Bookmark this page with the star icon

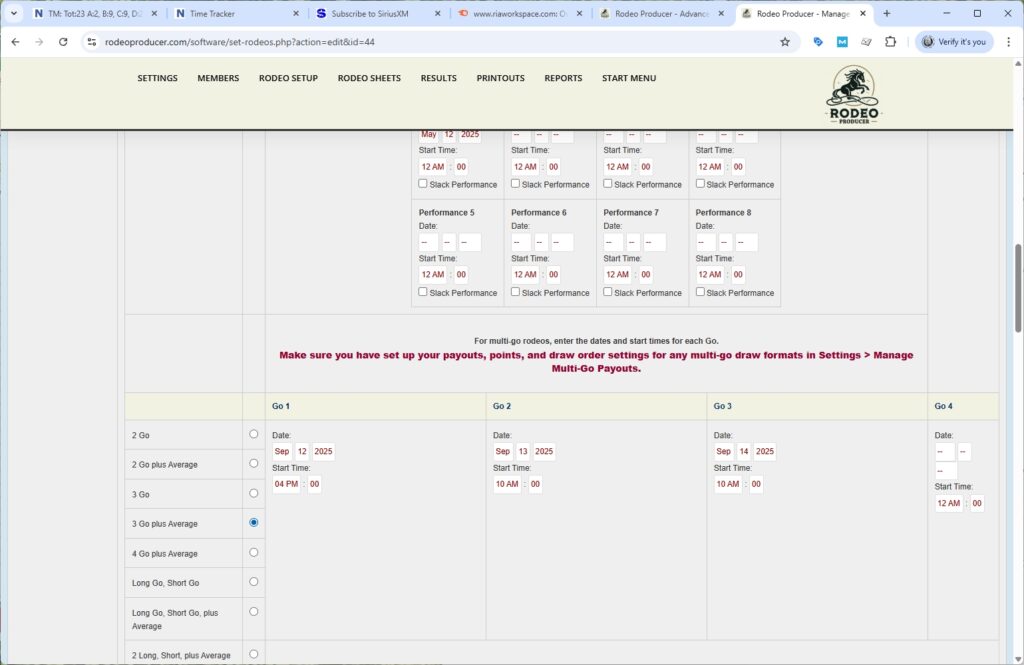click(785, 42)
